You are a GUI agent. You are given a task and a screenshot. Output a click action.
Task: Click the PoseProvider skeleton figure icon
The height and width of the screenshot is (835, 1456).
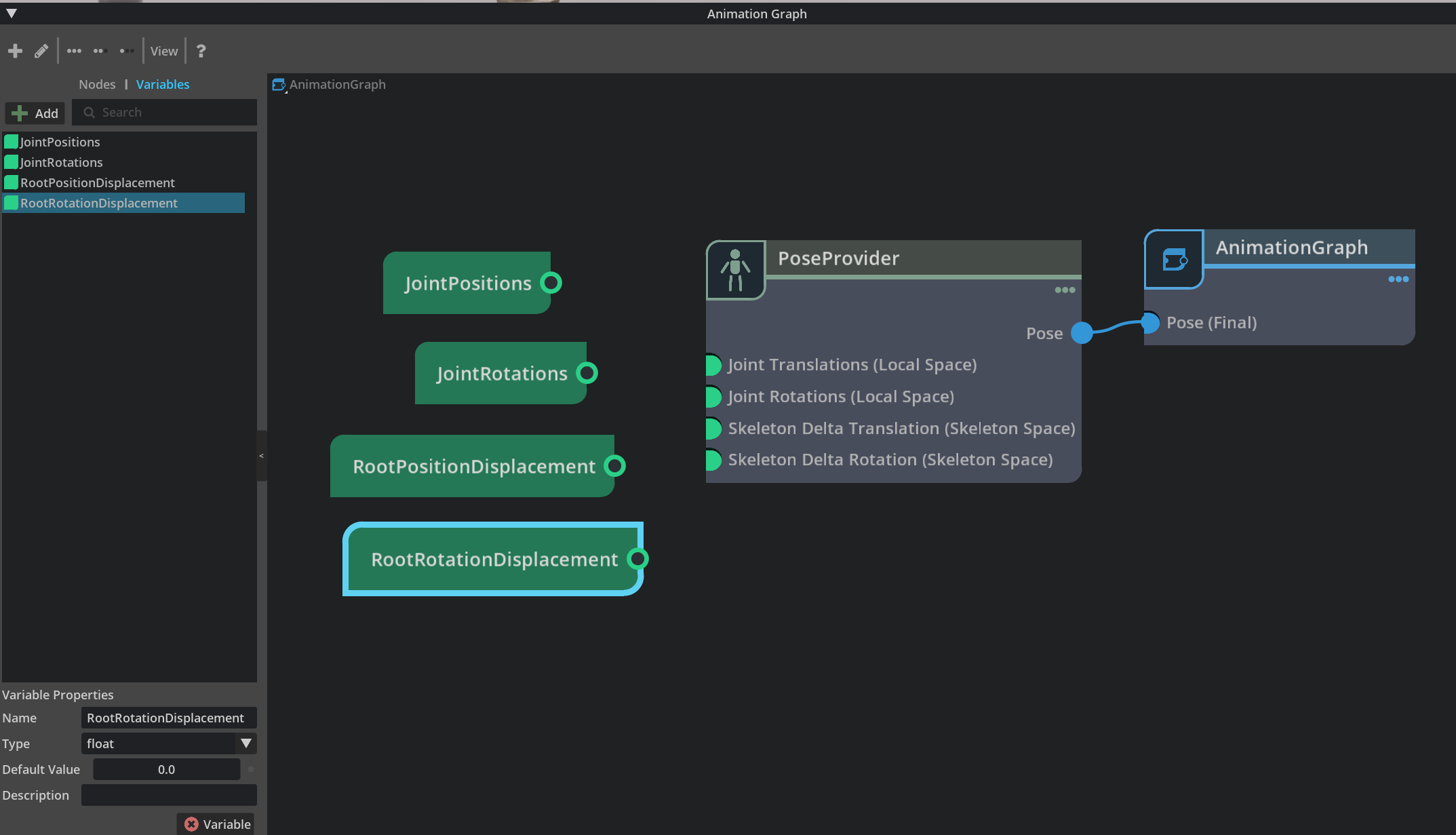pos(736,270)
